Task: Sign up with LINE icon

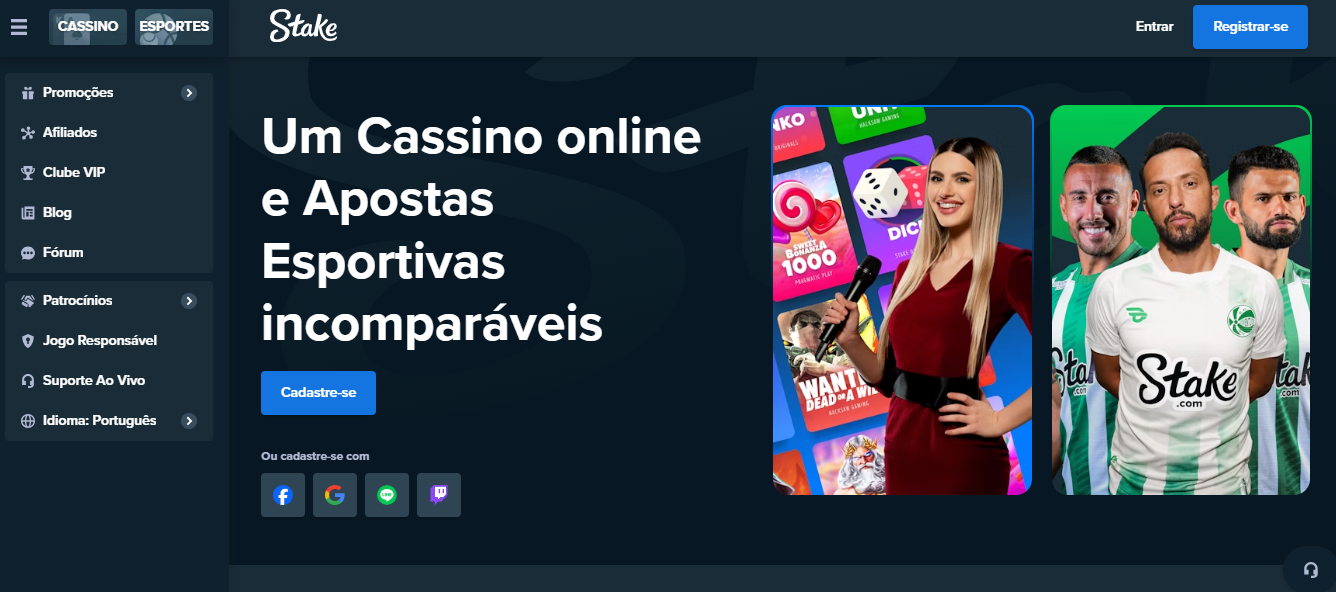Action: tap(387, 495)
